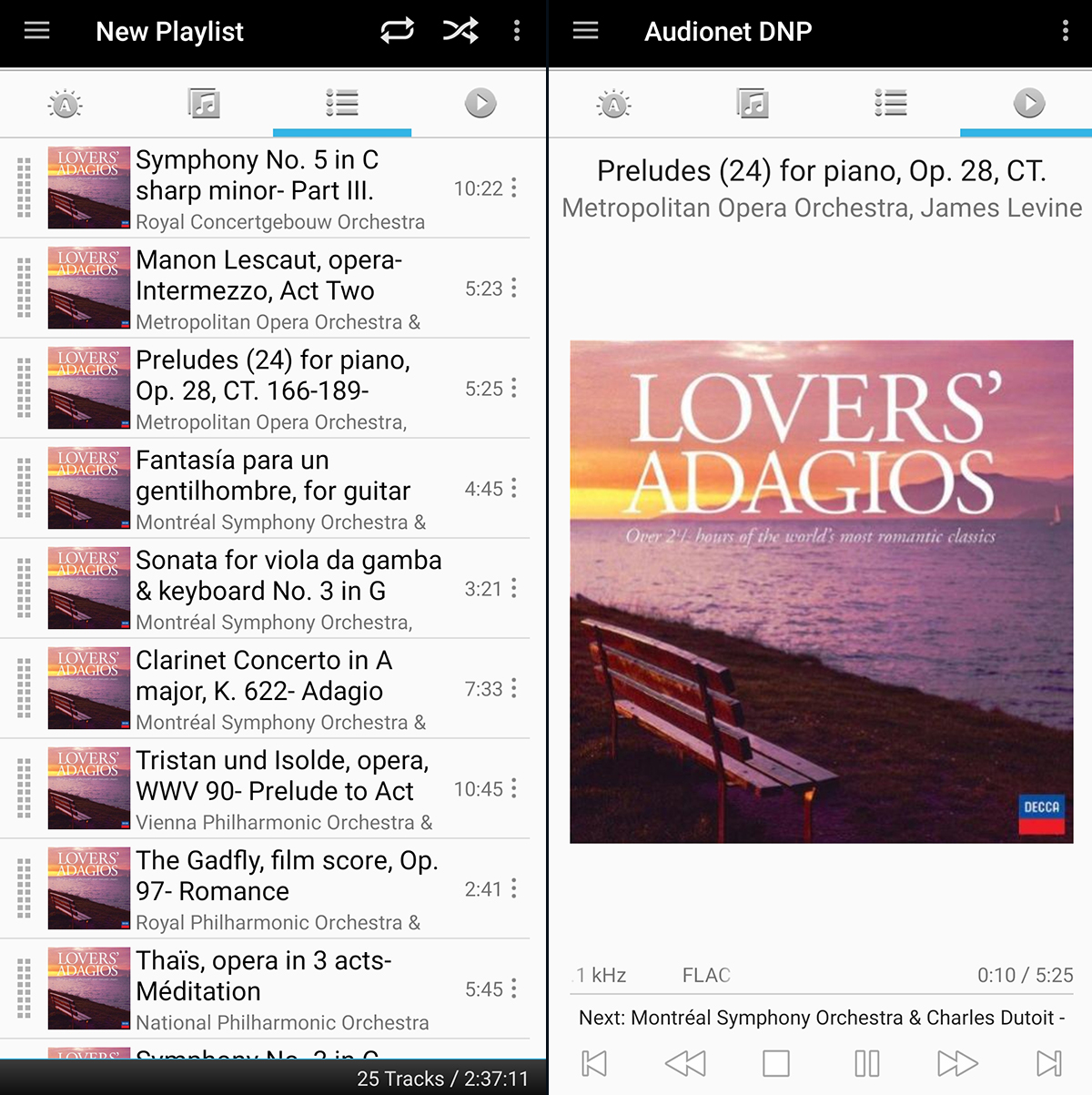This screenshot has height=1095, width=1092.
Task: Select now-playing tab in Audionet DNP screen
Action: pos(1029,104)
